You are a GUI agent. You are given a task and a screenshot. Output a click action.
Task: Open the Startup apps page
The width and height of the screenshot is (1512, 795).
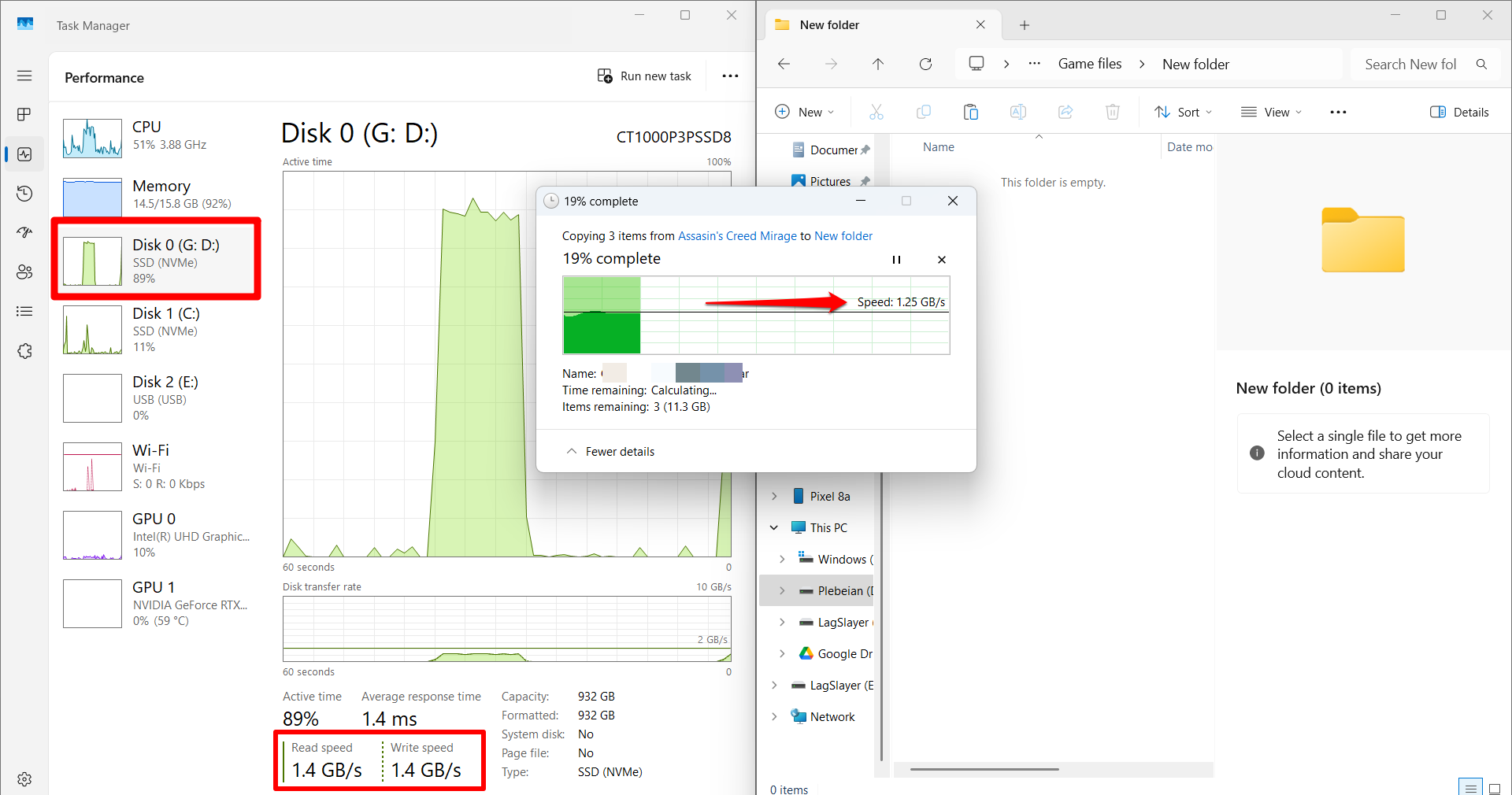[x=24, y=232]
